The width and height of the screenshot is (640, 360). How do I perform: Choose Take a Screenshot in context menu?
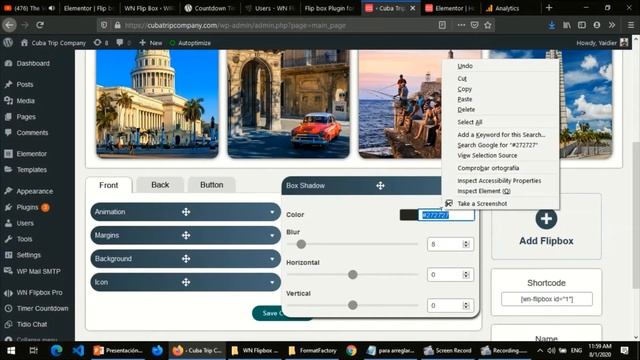point(482,203)
